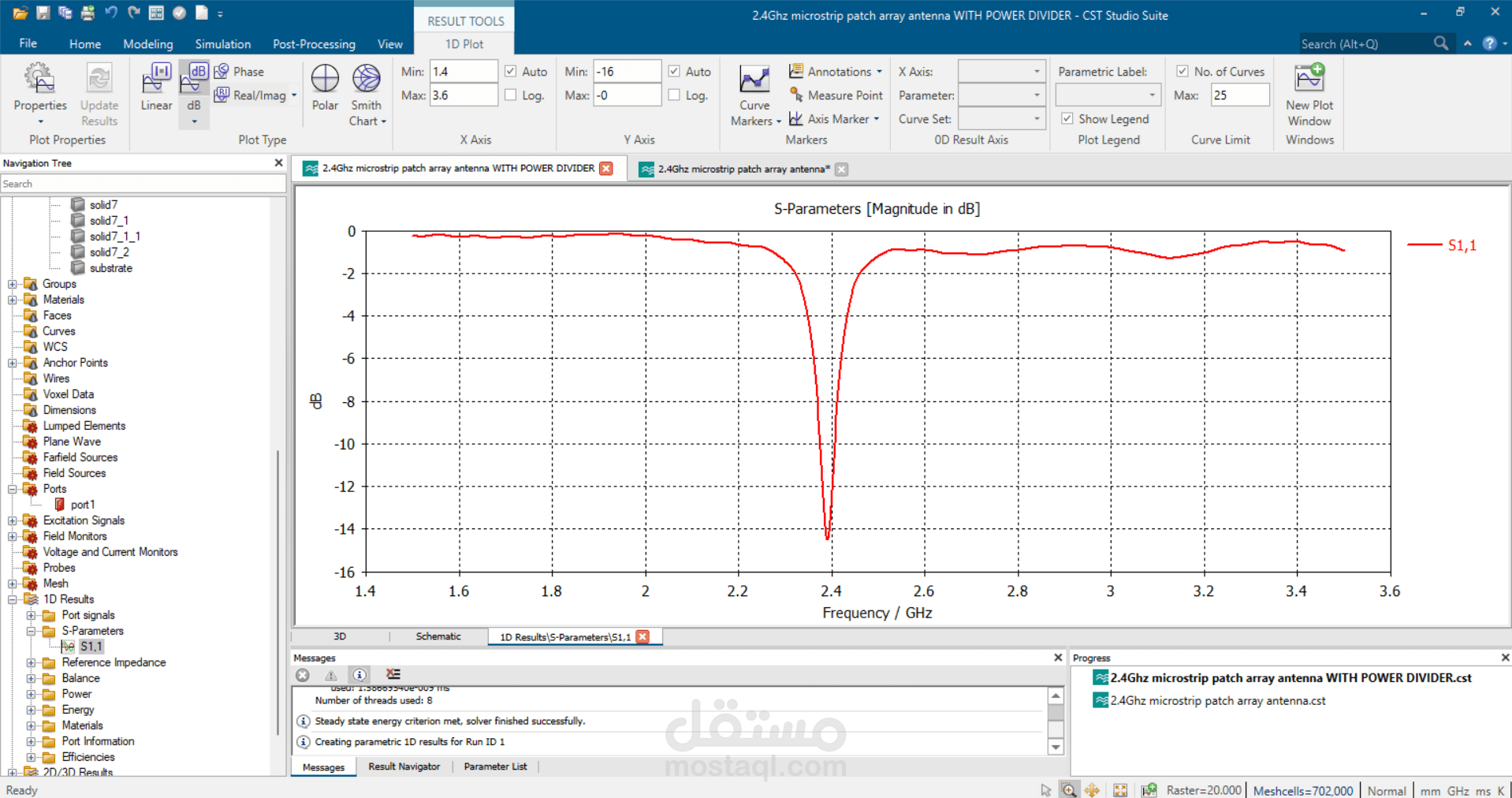Open the Parametric Label combo box
The height and width of the screenshot is (798, 1512).
[1108, 95]
